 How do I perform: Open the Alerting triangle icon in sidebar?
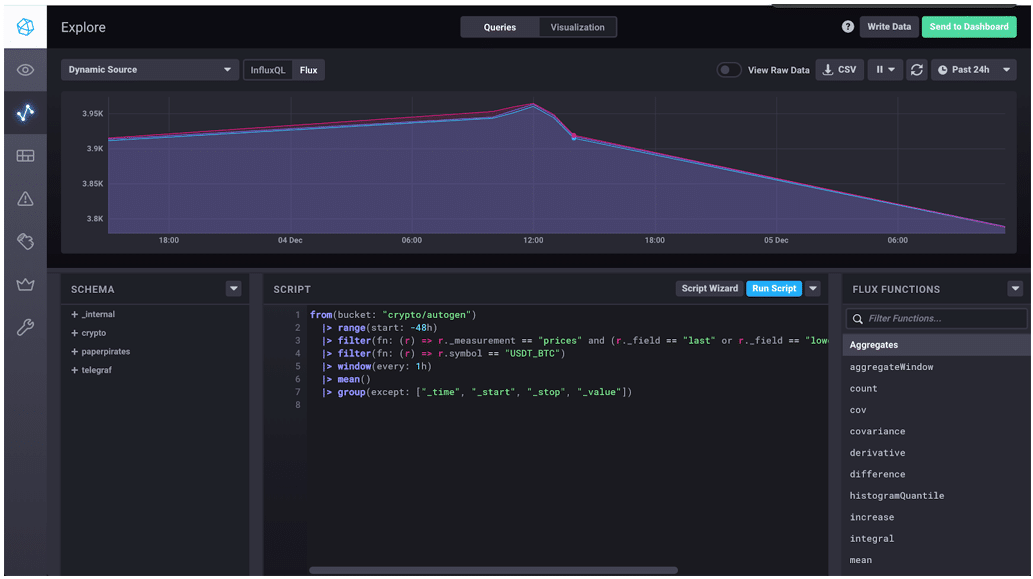pyautogui.click(x=25, y=199)
